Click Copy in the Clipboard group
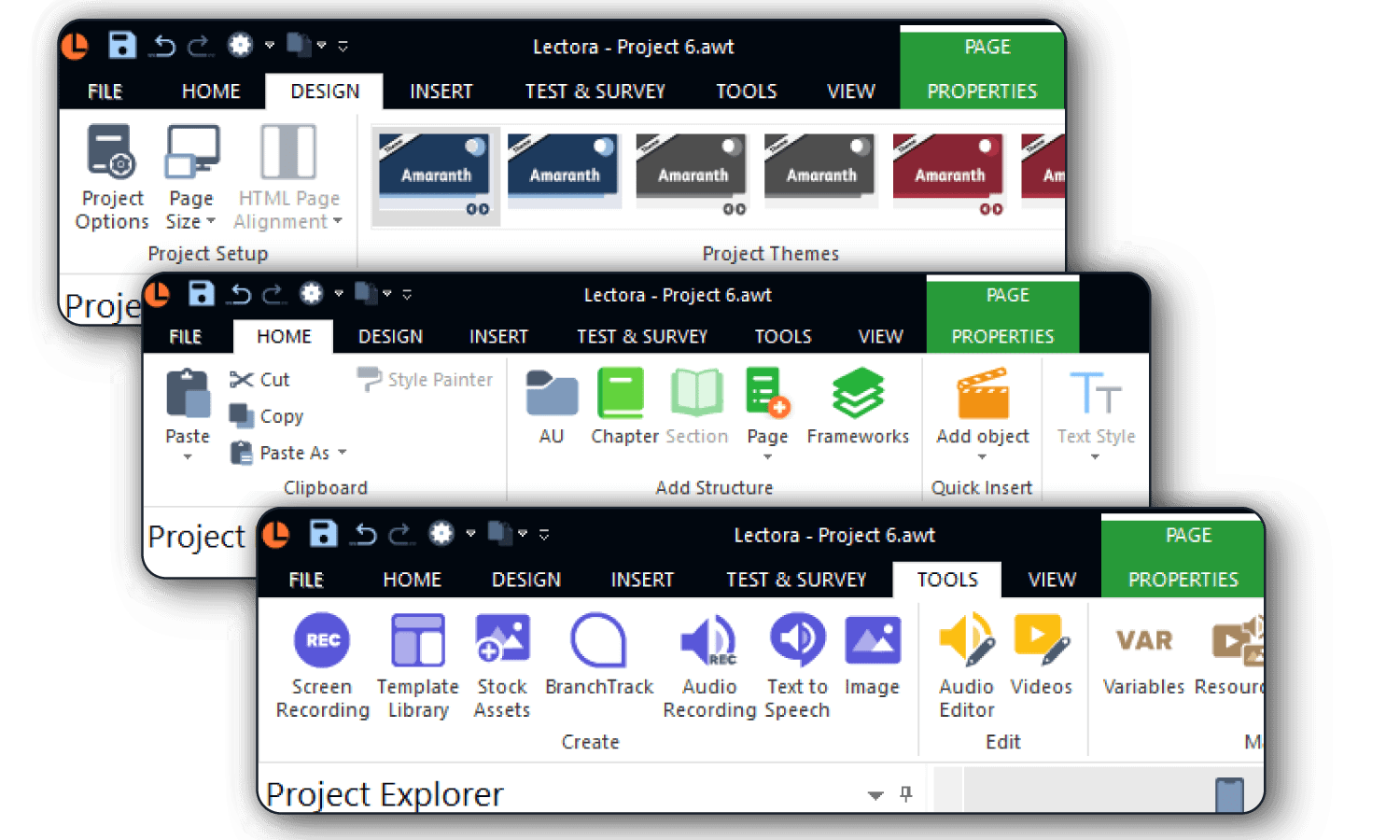The height and width of the screenshot is (840, 1400). (267, 416)
